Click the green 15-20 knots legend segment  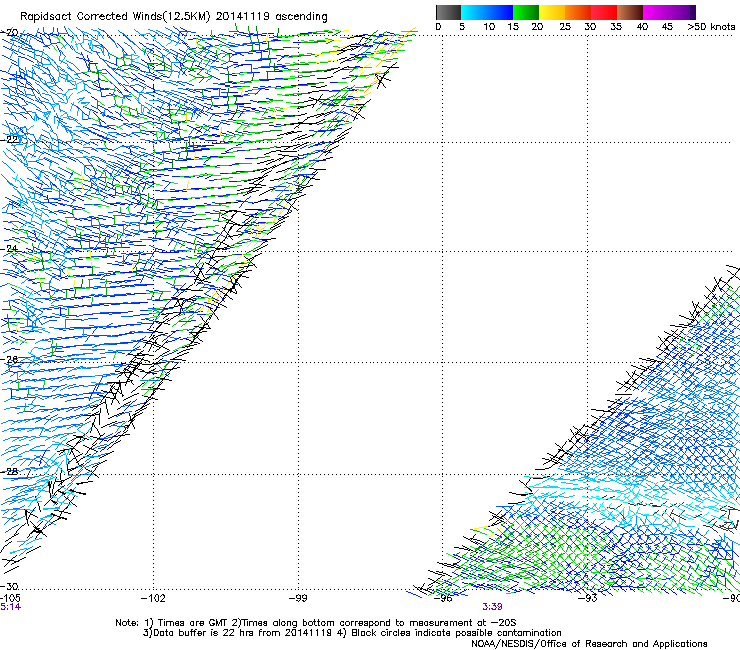(526, 12)
